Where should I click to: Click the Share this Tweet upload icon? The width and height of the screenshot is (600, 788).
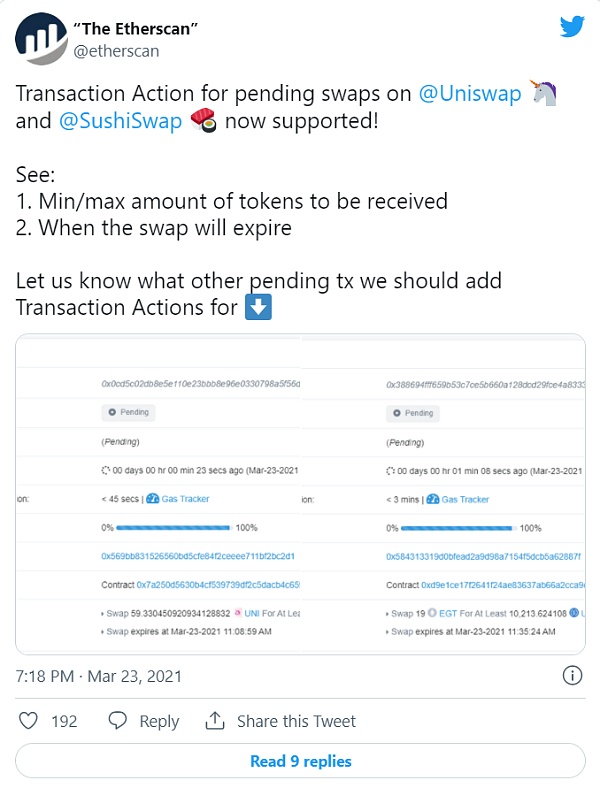[214, 720]
